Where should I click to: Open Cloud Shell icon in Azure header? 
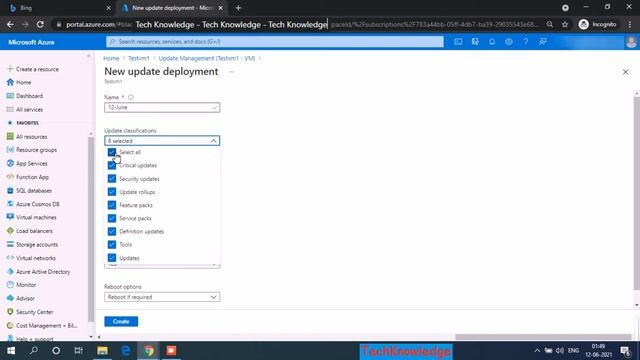coord(458,42)
